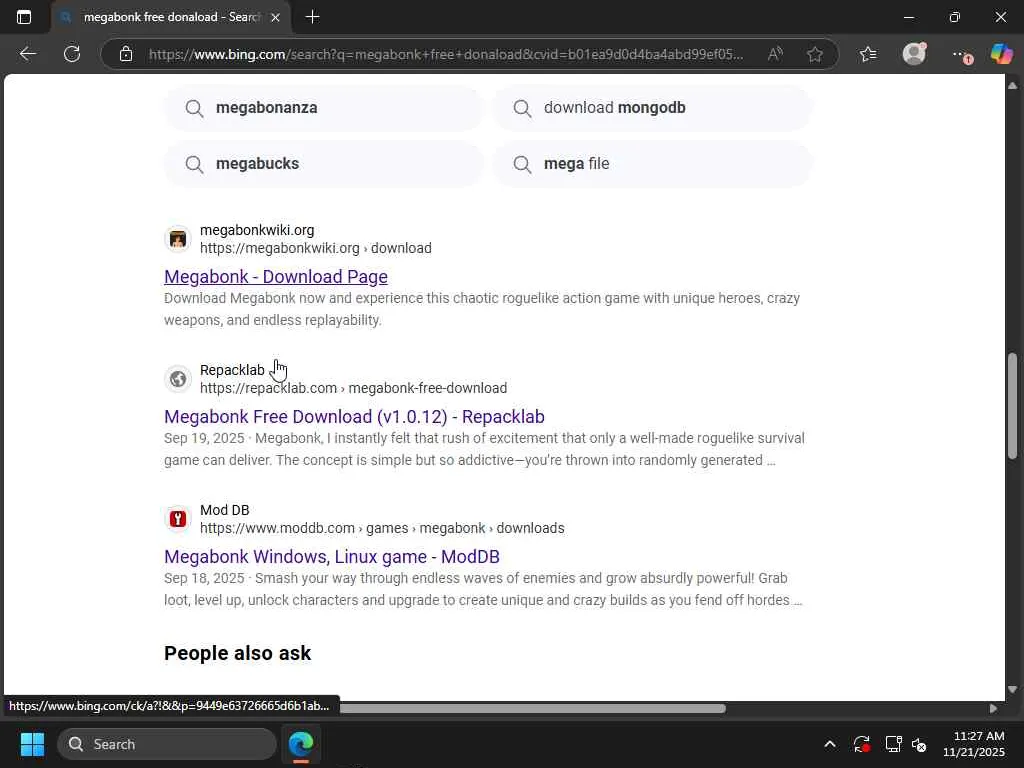This screenshot has height=768, width=1024.
Task: Open browser profile avatar
Action: pos(914,54)
